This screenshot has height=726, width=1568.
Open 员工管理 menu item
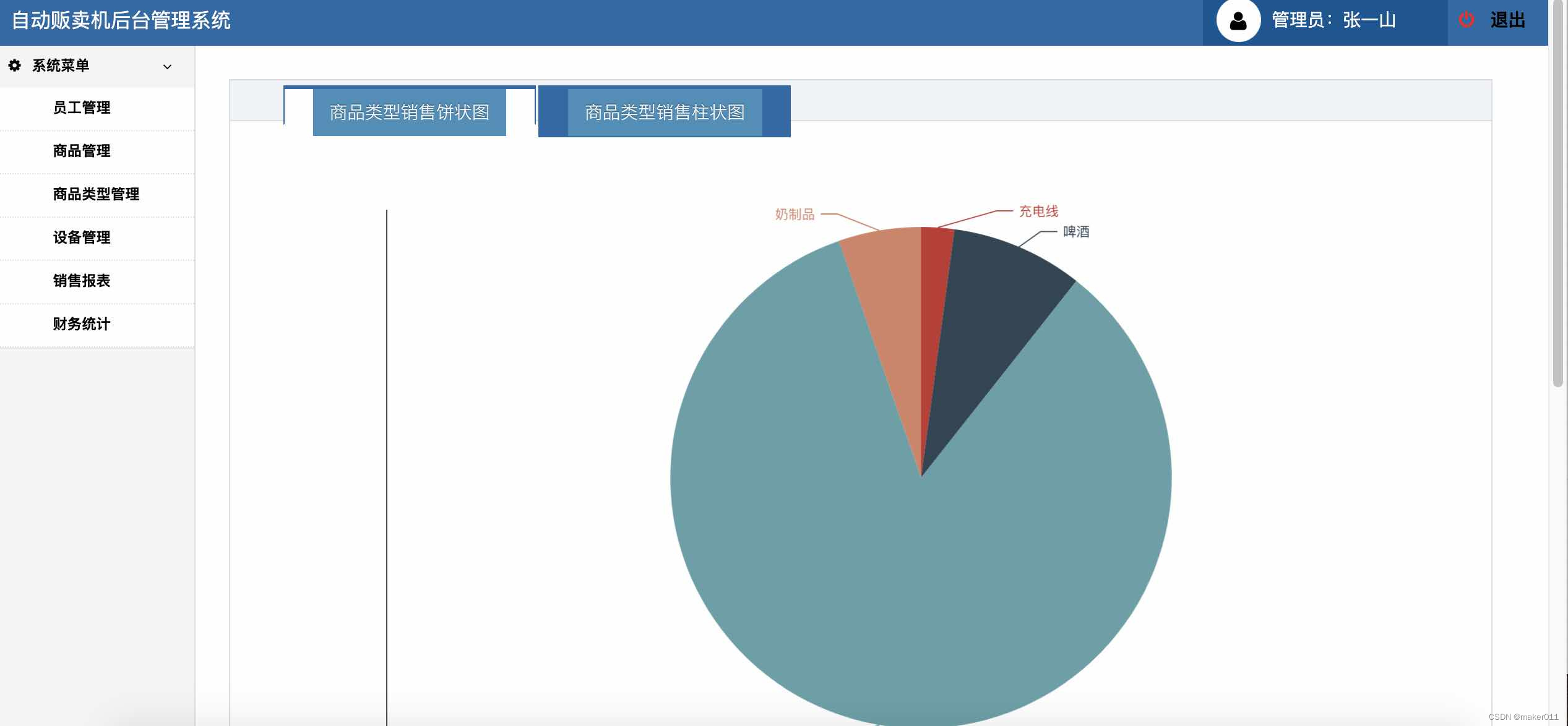[82, 108]
